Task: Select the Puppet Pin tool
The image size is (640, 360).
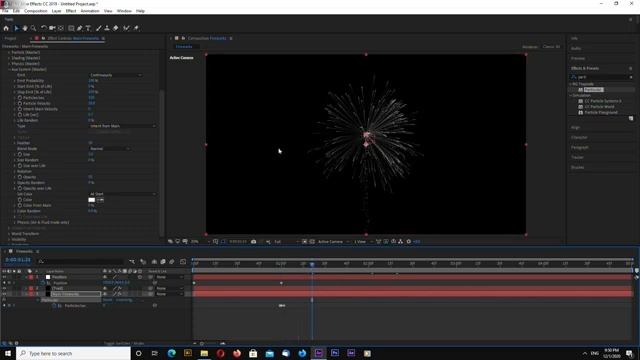Action: coord(136,28)
